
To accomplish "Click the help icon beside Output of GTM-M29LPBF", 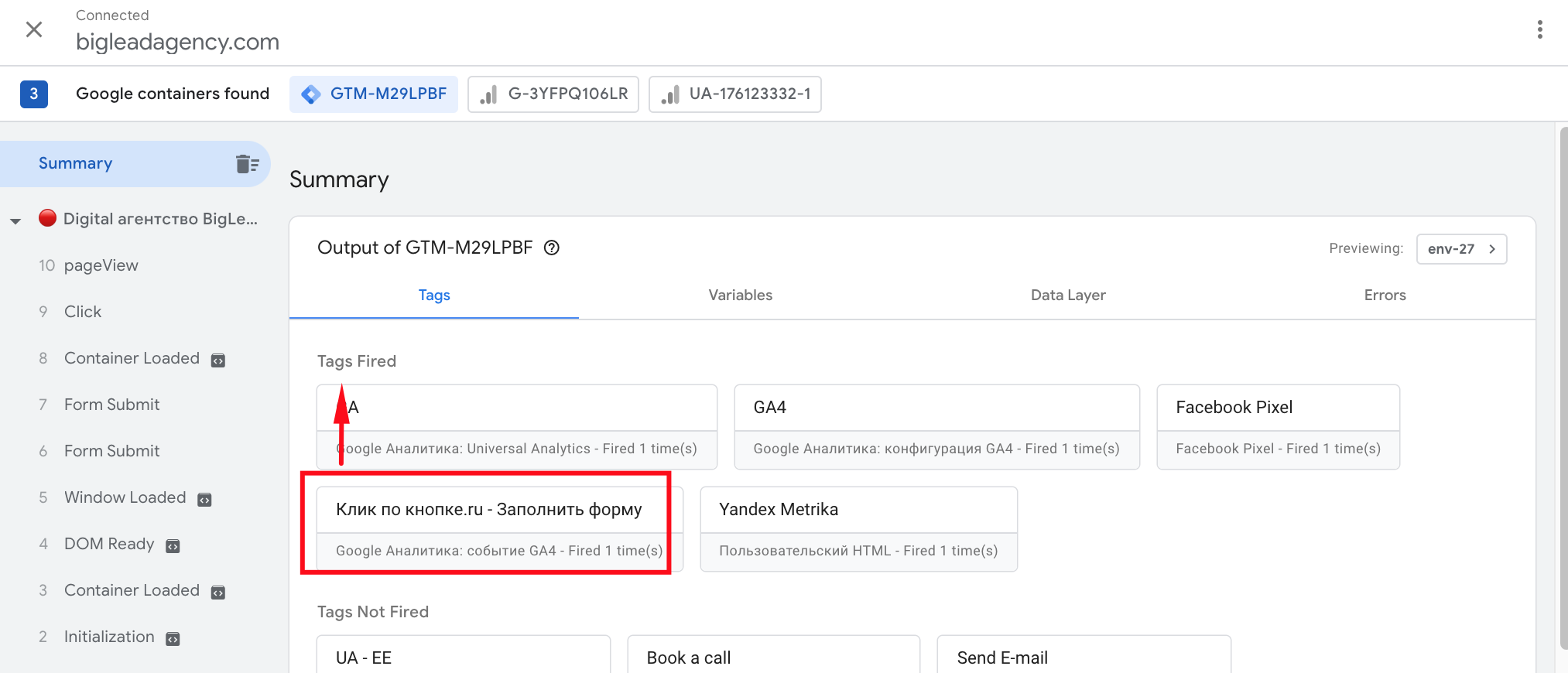I will pos(552,248).
